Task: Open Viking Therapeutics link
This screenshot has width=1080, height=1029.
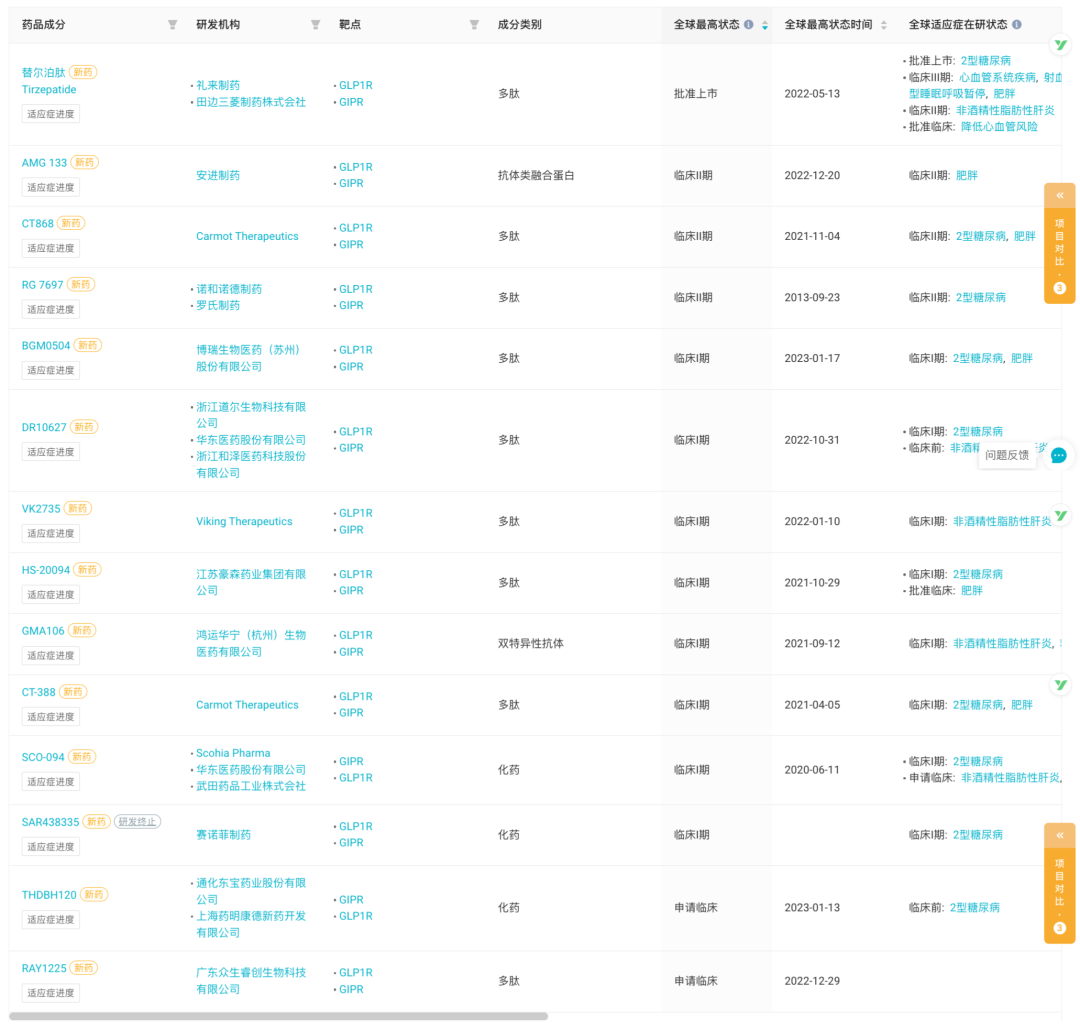Action: point(244,521)
